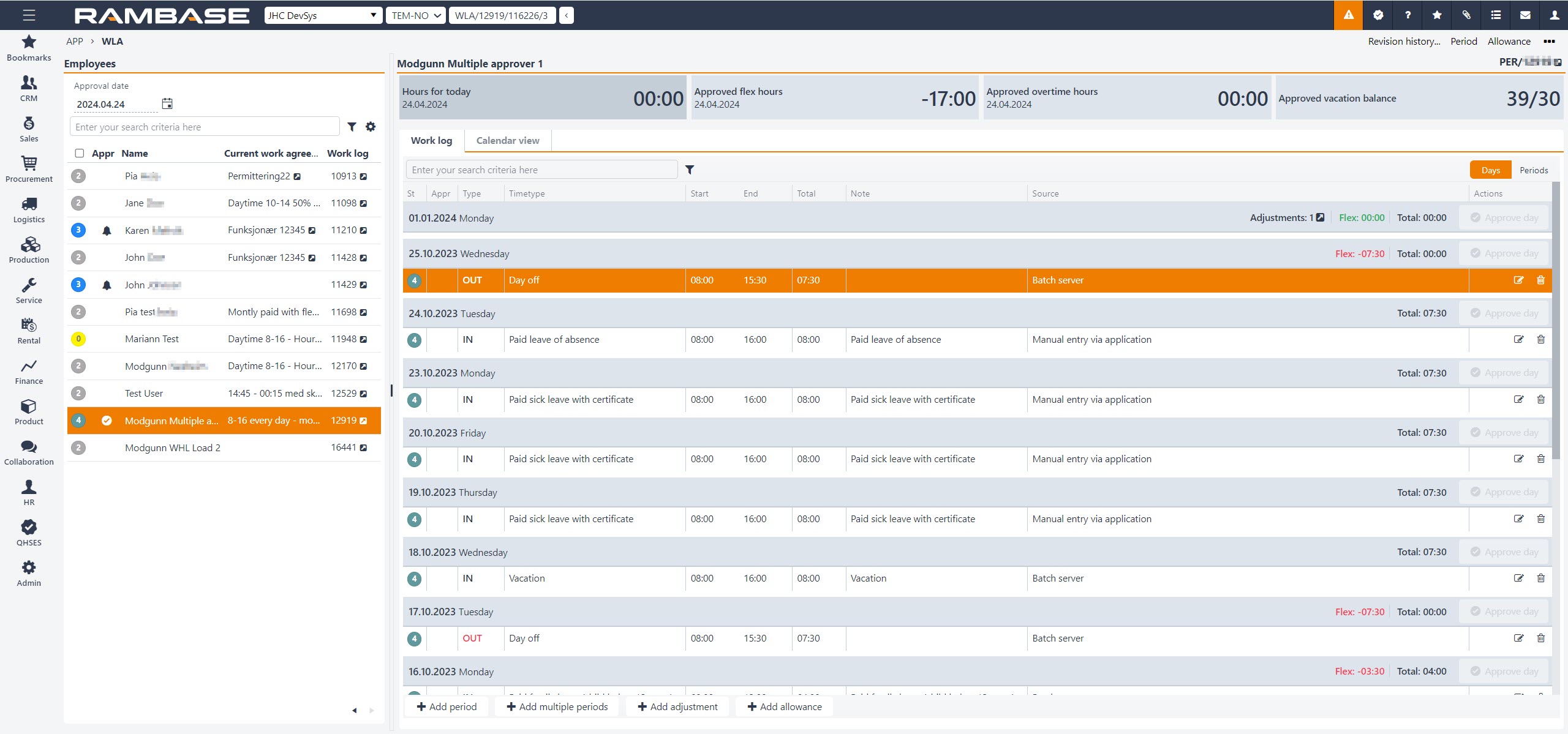Edit the highlighted Day off entry

pyautogui.click(x=1518, y=280)
